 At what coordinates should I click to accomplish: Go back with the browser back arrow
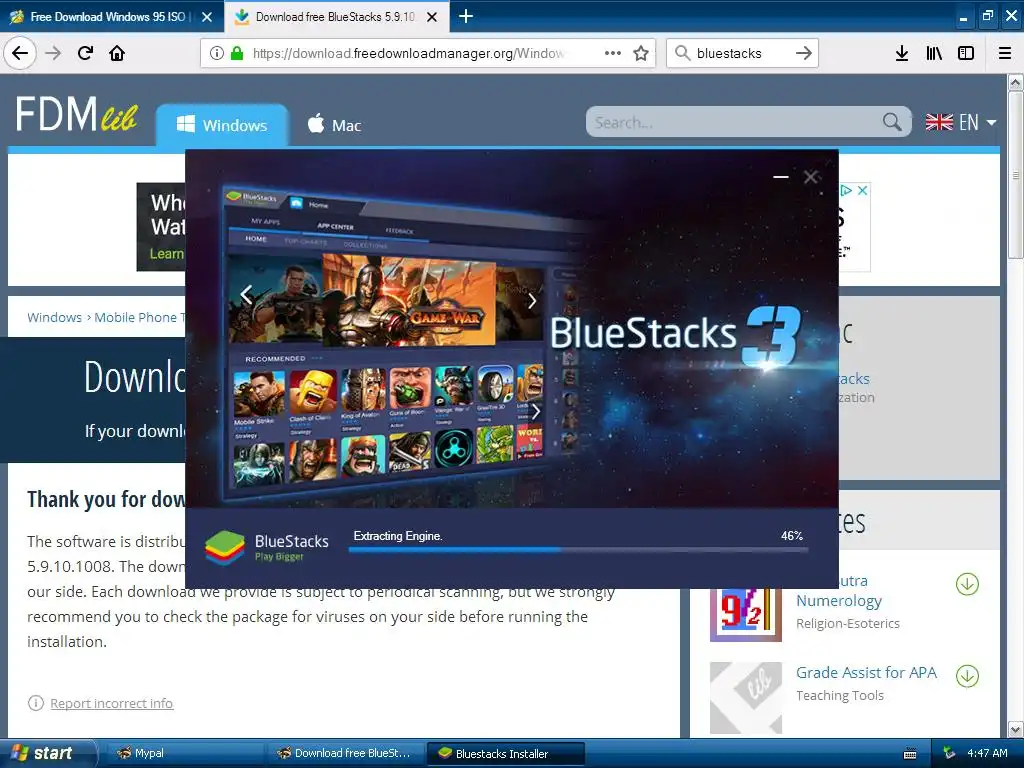[20, 53]
